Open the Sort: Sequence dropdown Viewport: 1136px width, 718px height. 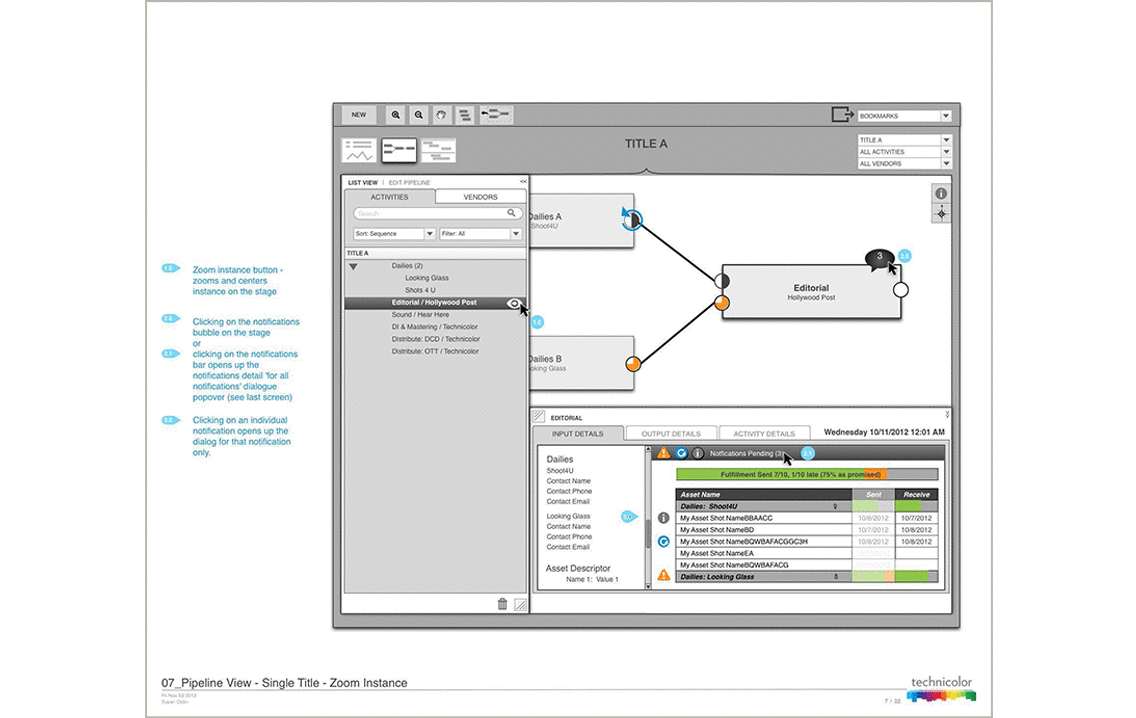coord(394,234)
